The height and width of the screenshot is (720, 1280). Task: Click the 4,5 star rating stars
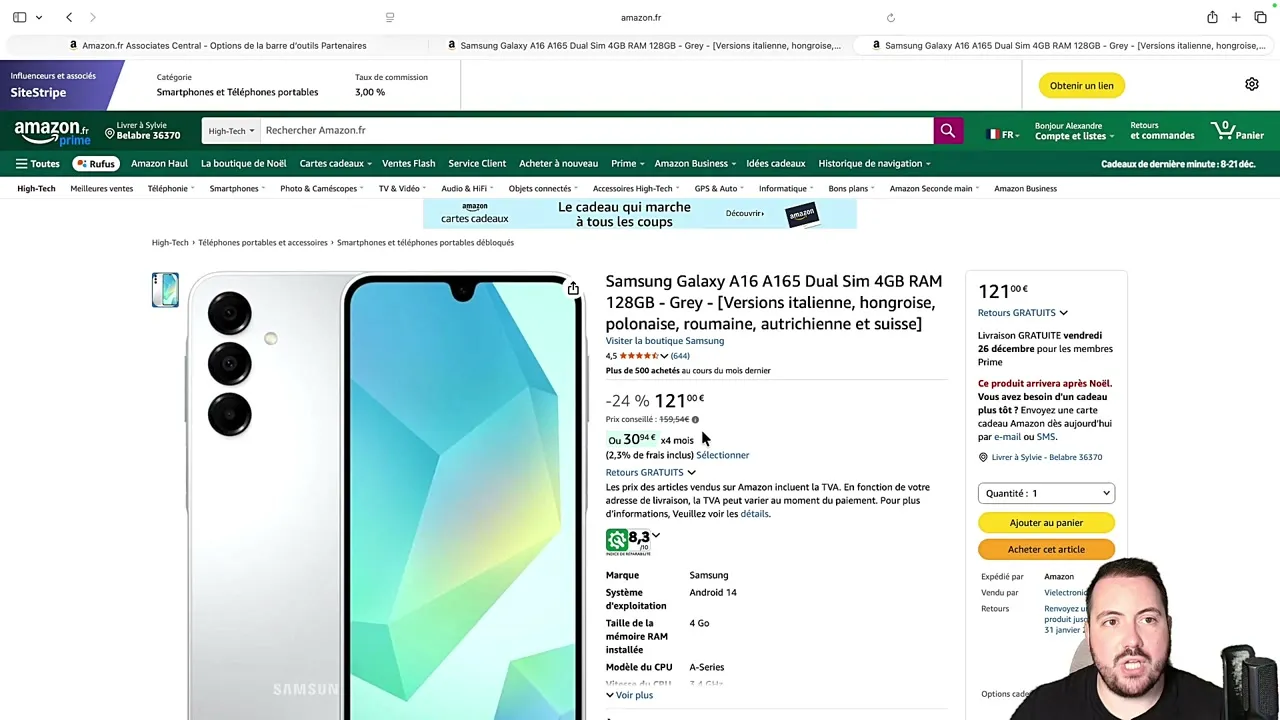tap(637, 355)
